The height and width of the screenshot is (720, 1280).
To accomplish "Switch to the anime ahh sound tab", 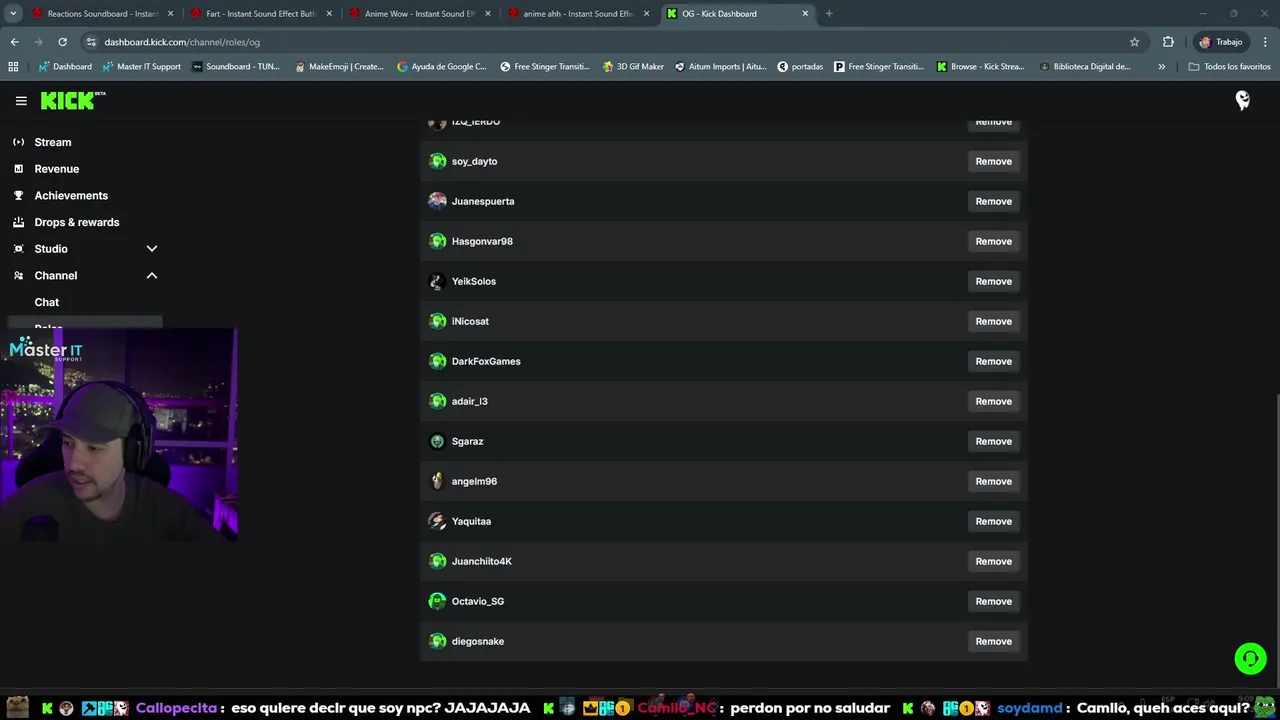I will pyautogui.click(x=578, y=14).
